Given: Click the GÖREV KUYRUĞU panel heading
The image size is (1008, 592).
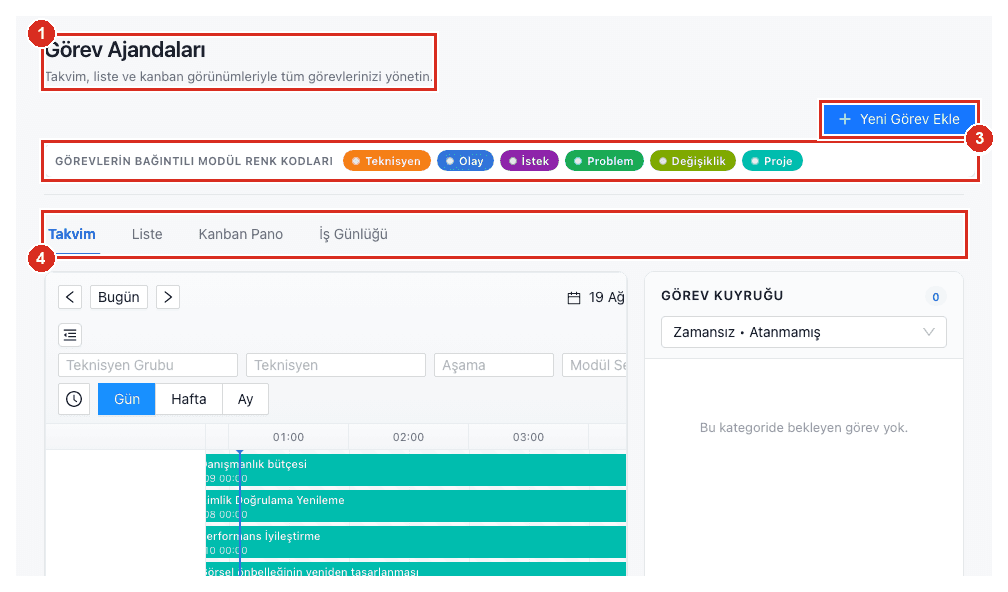Looking at the screenshot, I should click(x=722, y=296).
